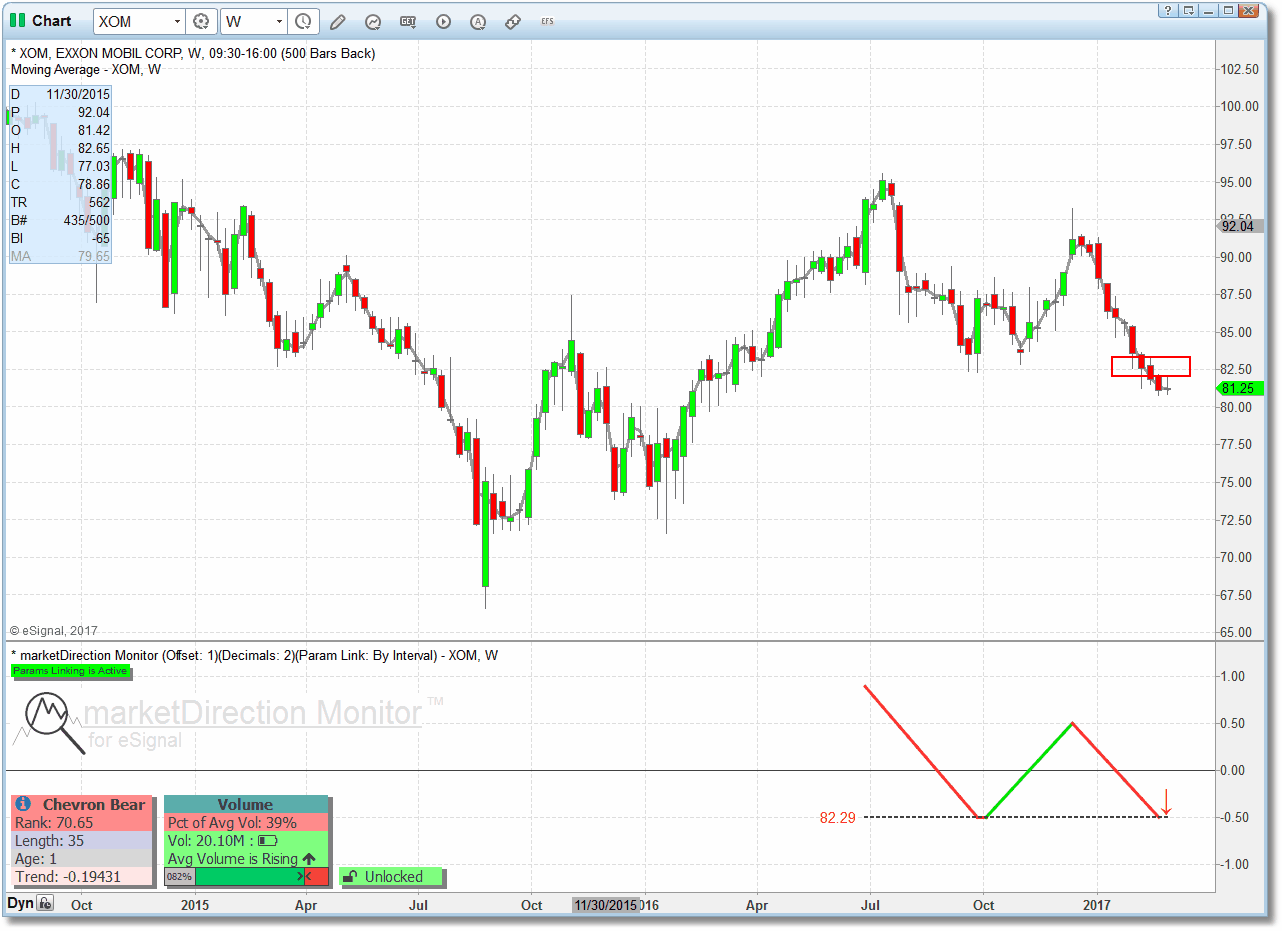Click the Trend: -0.19431 row
This screenshot has width=1282, height=931.
82,877
